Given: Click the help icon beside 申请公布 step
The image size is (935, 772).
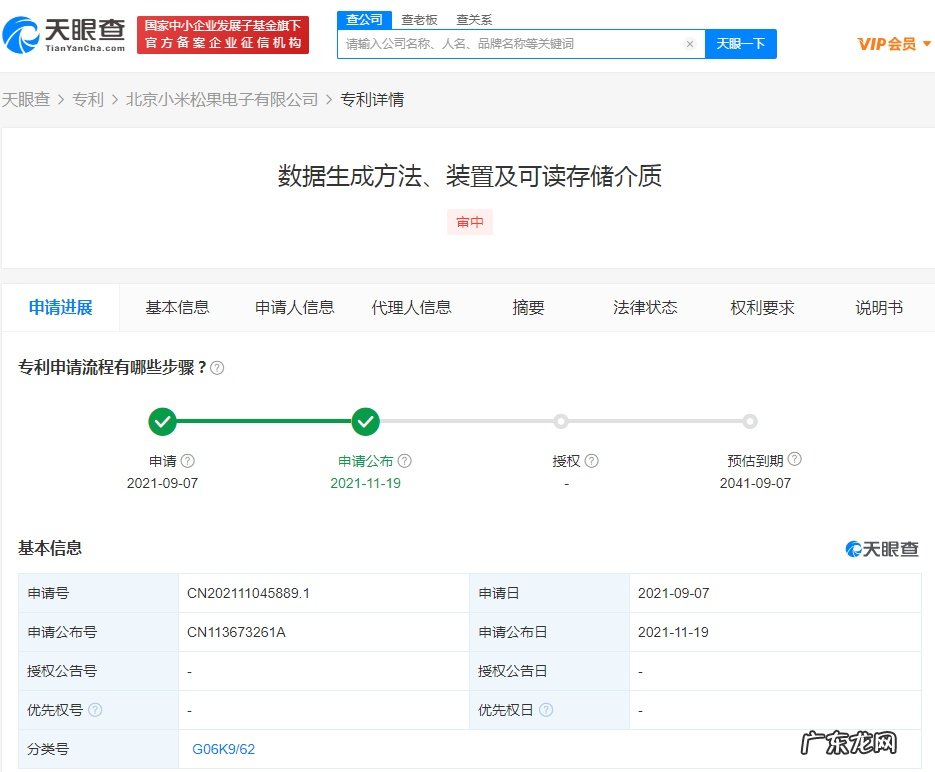Looking at the screenshot, I should (x=404, y=459).
